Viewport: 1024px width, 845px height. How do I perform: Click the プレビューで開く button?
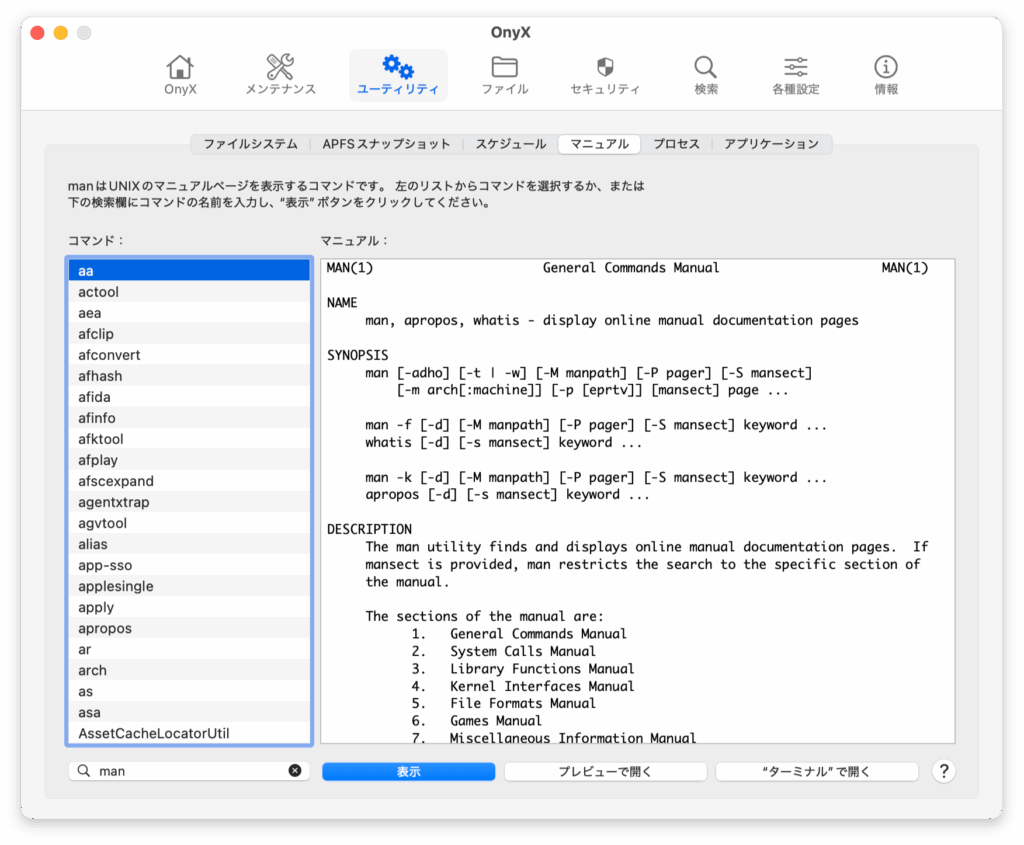[x=605, y=772]
